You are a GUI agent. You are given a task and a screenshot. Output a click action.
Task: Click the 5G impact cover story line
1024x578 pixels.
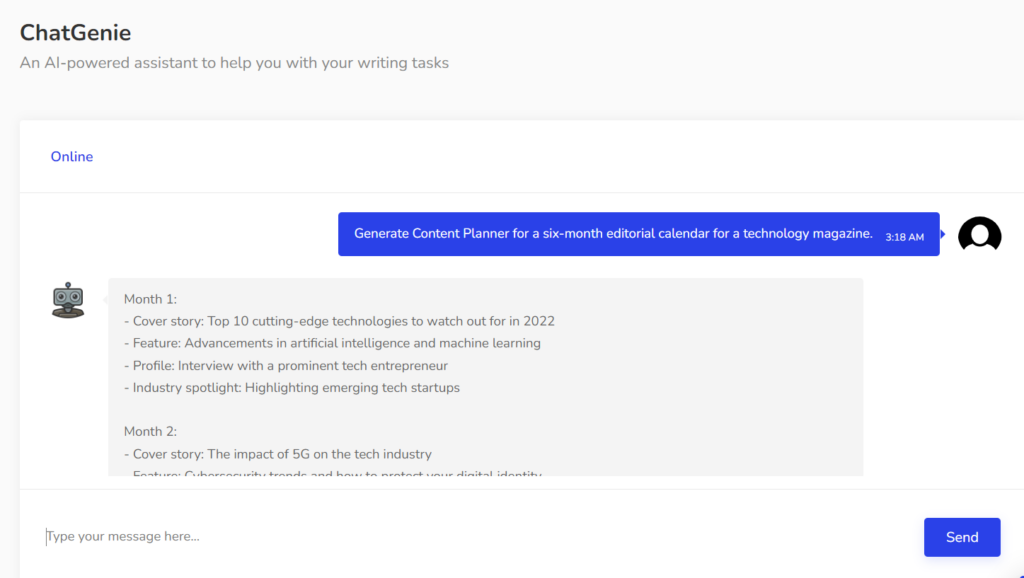[x=278, y=454]
